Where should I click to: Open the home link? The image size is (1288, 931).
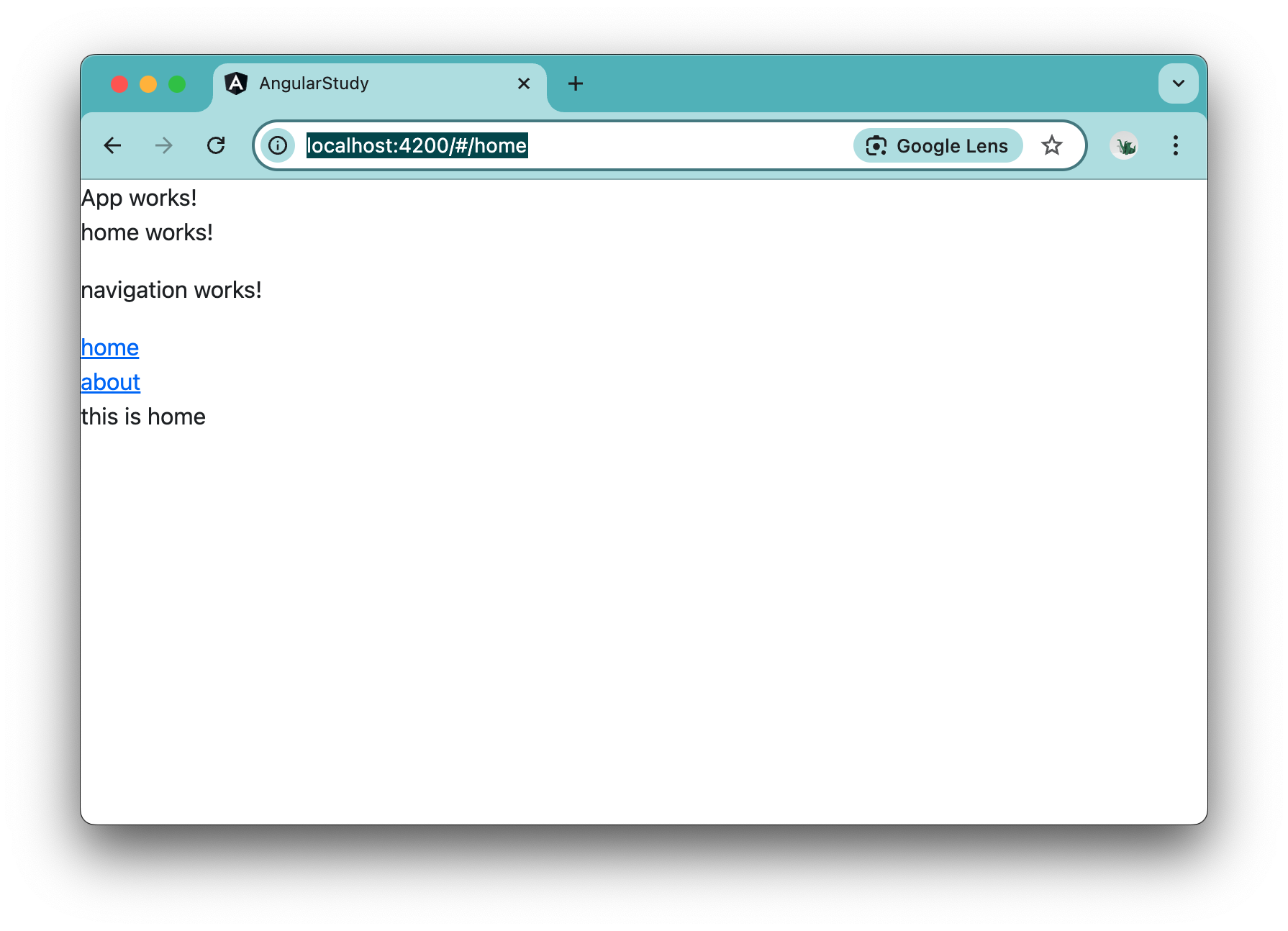pos(109,348)
